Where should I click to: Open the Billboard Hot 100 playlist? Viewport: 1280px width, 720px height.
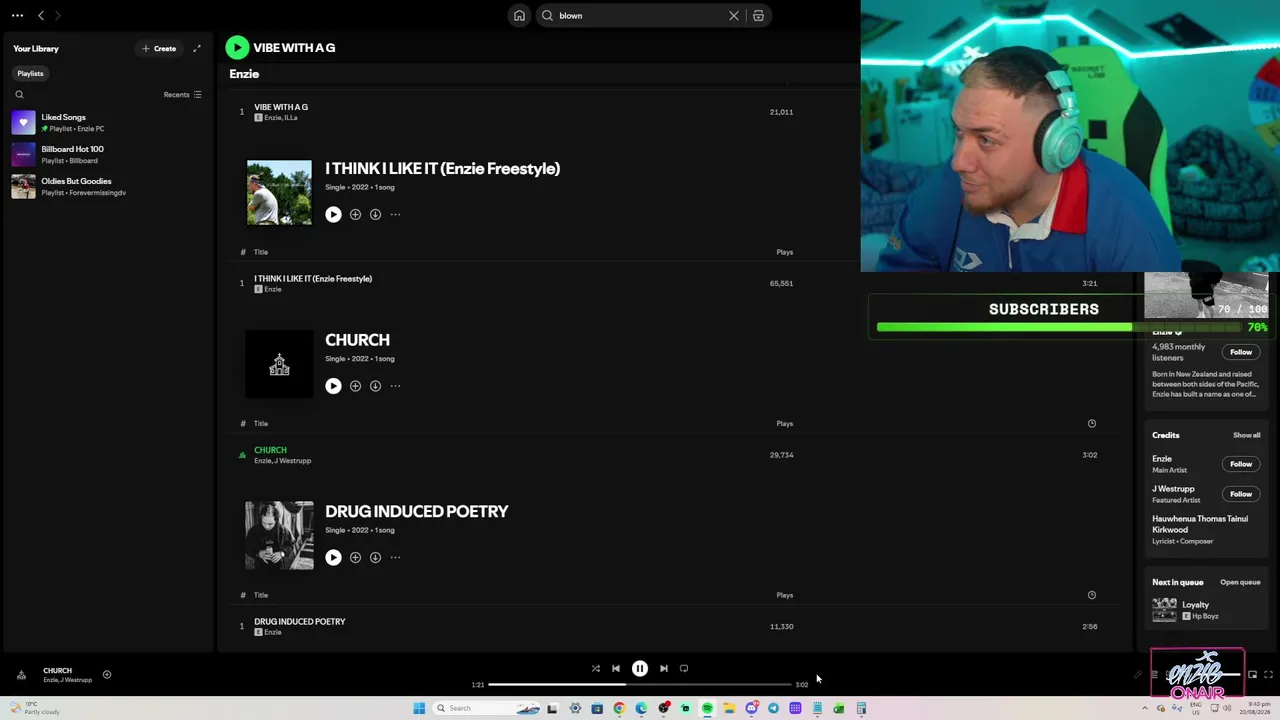[107, 154]
